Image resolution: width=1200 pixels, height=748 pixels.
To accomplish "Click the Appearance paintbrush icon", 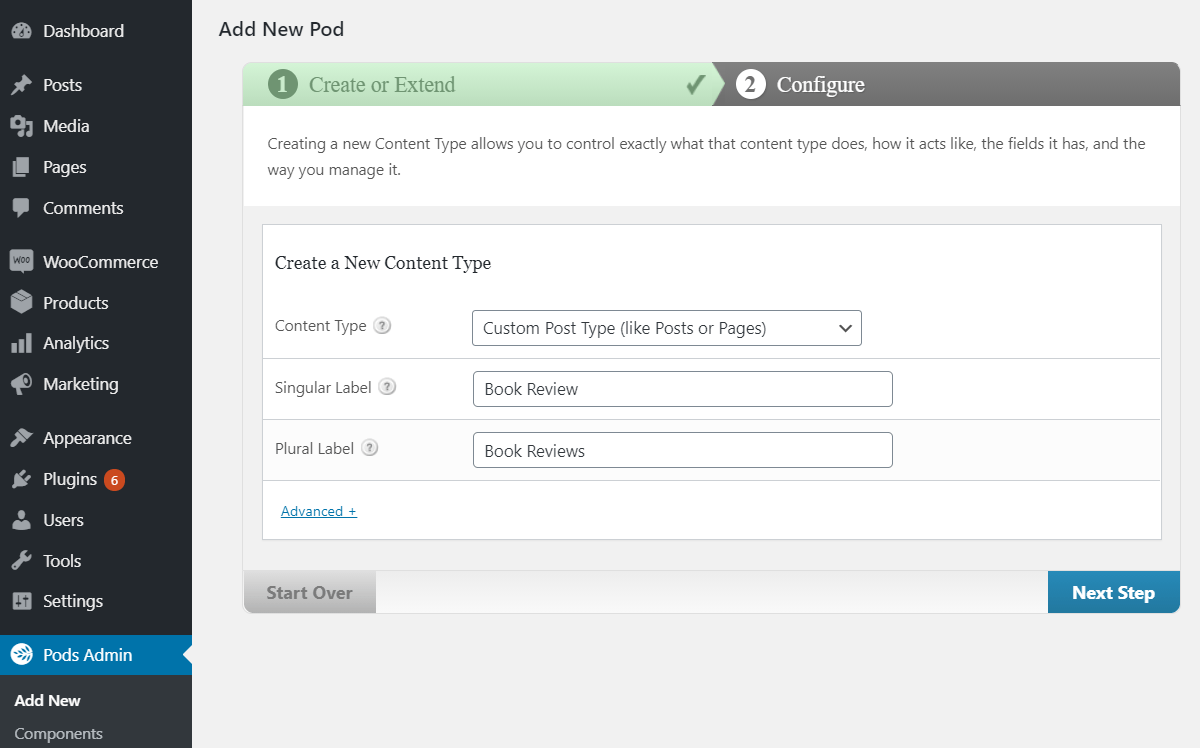I will [22, 437].
